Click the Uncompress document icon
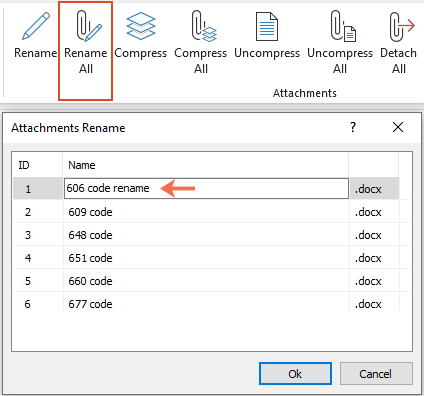 point(267,26)
